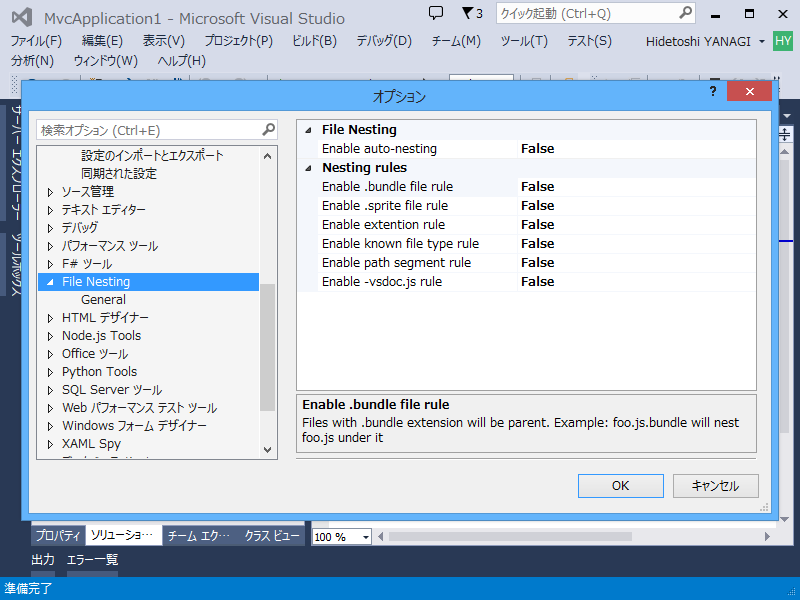800x600 pixels.
Task: Toggle Enable path segment rule value
Action: (636, 263)
